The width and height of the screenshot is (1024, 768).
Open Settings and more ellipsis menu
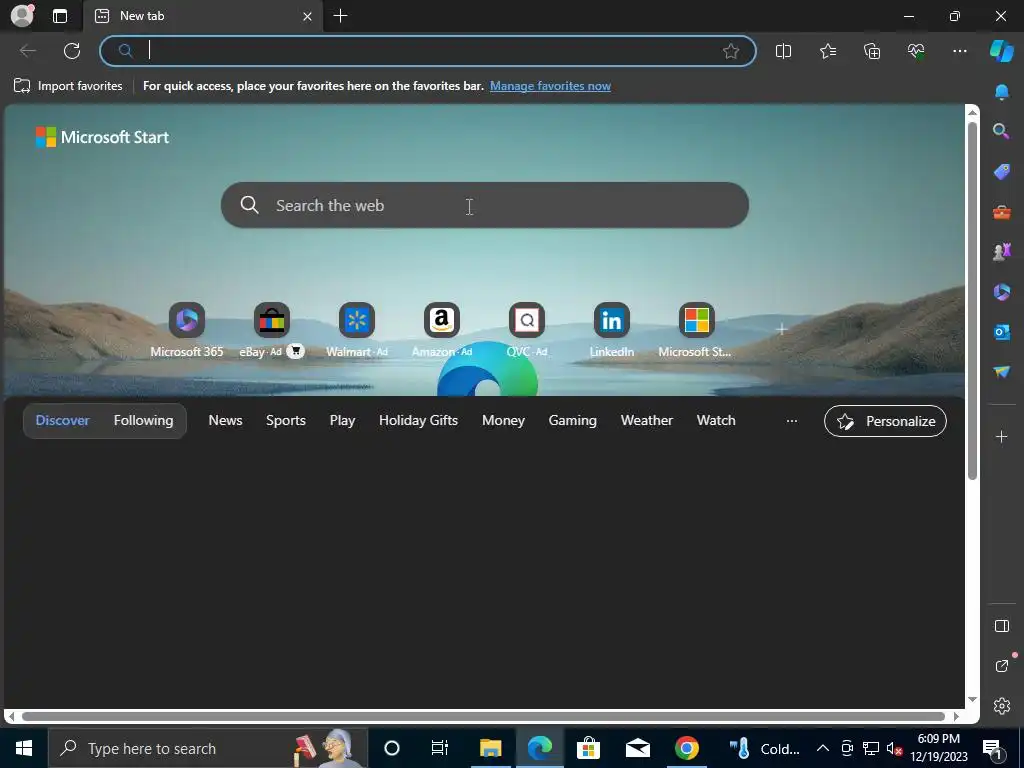(959, 51)
